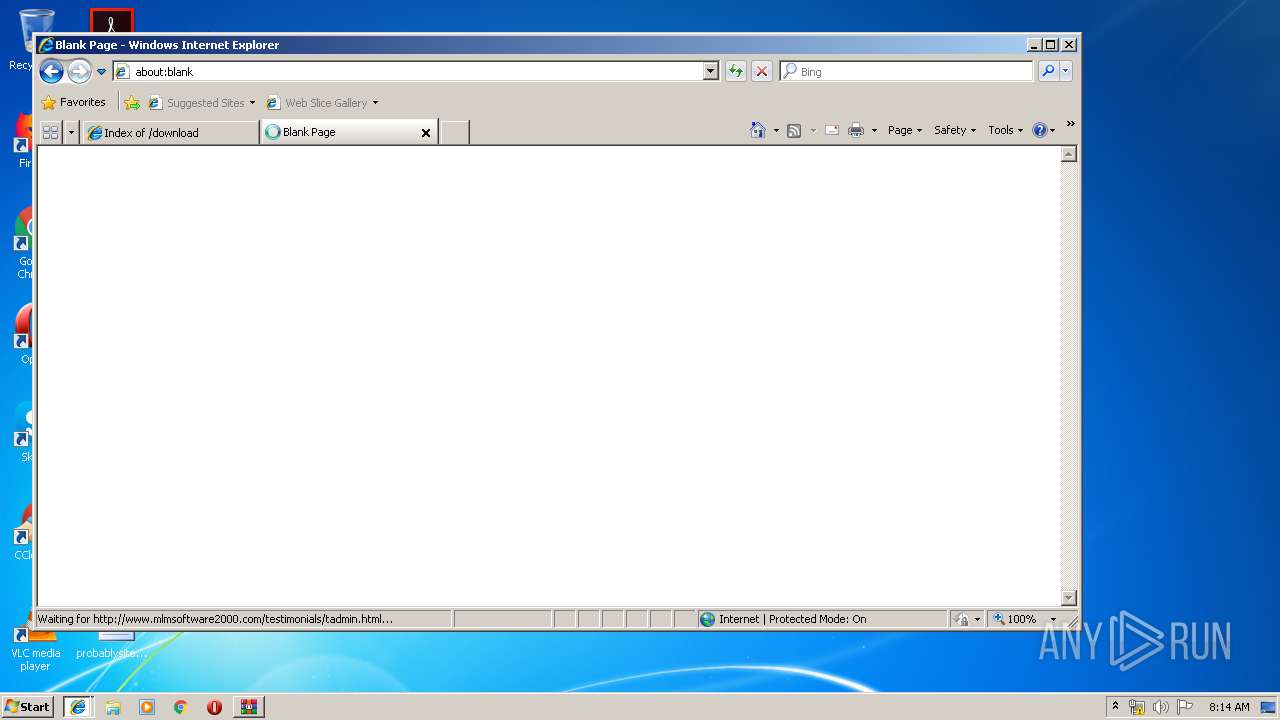The width and height of the screenshot is (1280, 720).
Task: Click the Quick Tabs icon
Action: pyautogui.click(x=50, y=132)
